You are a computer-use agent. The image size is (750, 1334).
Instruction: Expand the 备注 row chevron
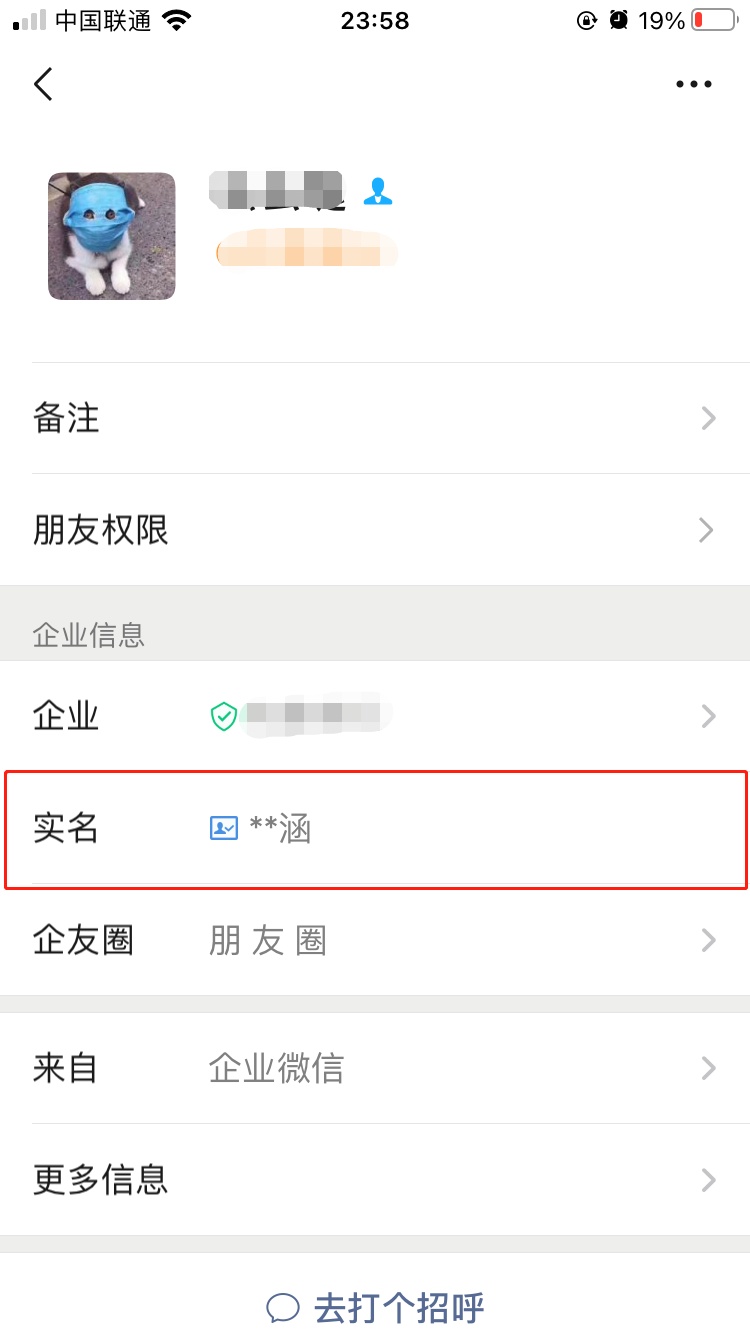(x=708, y=418)
